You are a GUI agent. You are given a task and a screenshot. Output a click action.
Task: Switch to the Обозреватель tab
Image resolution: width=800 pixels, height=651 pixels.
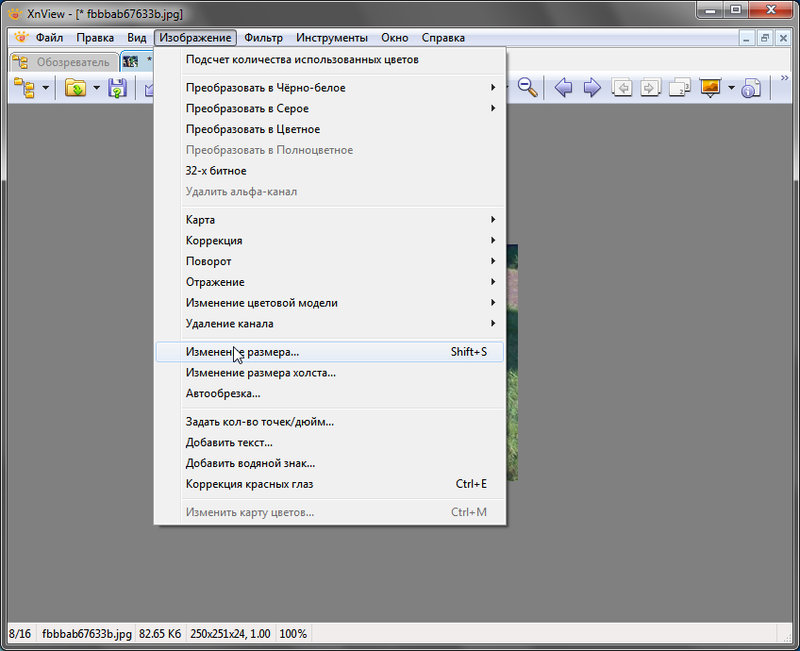pos(64,62)
